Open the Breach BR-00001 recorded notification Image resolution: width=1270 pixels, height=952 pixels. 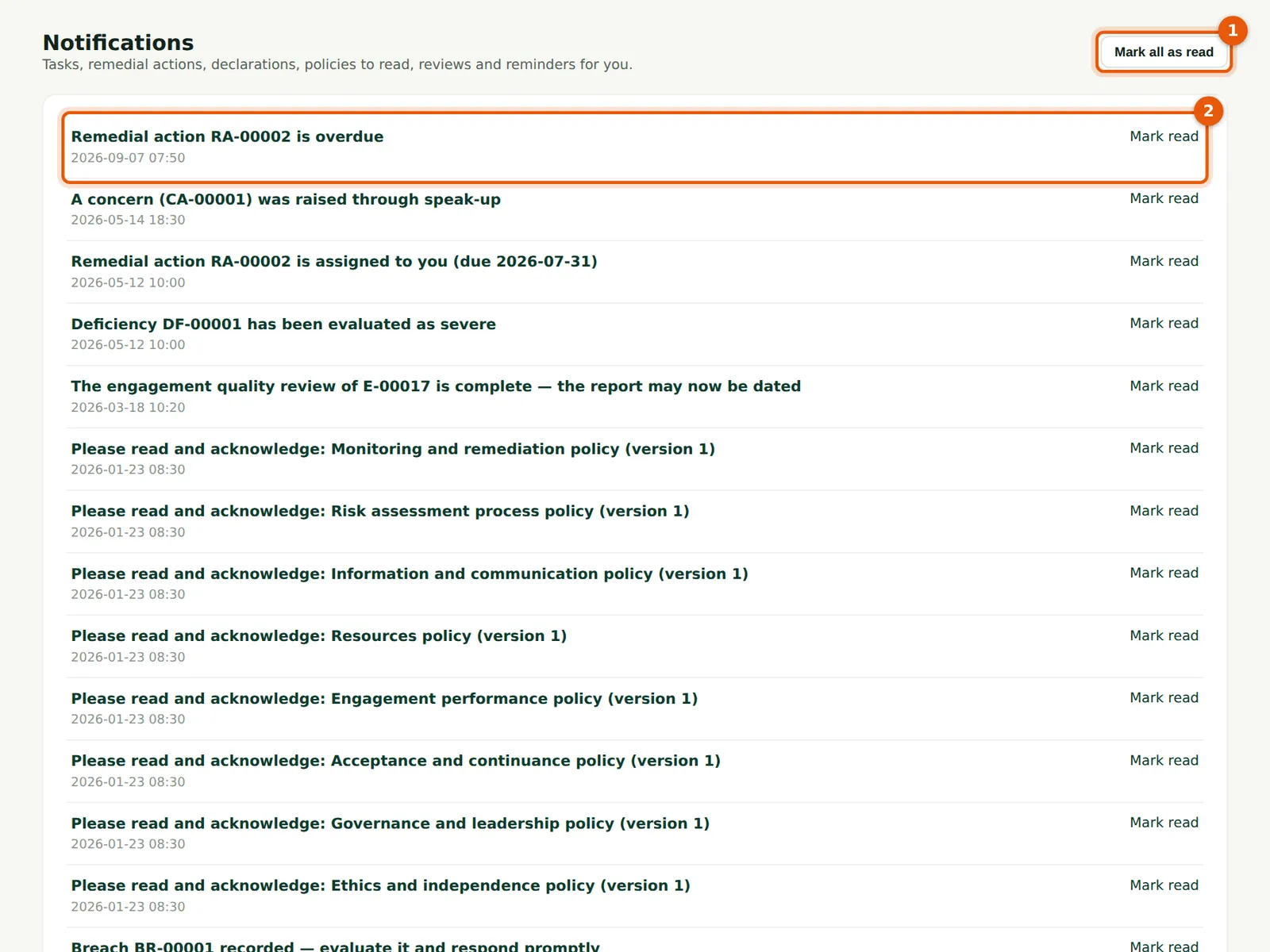(x=336, y=946)
